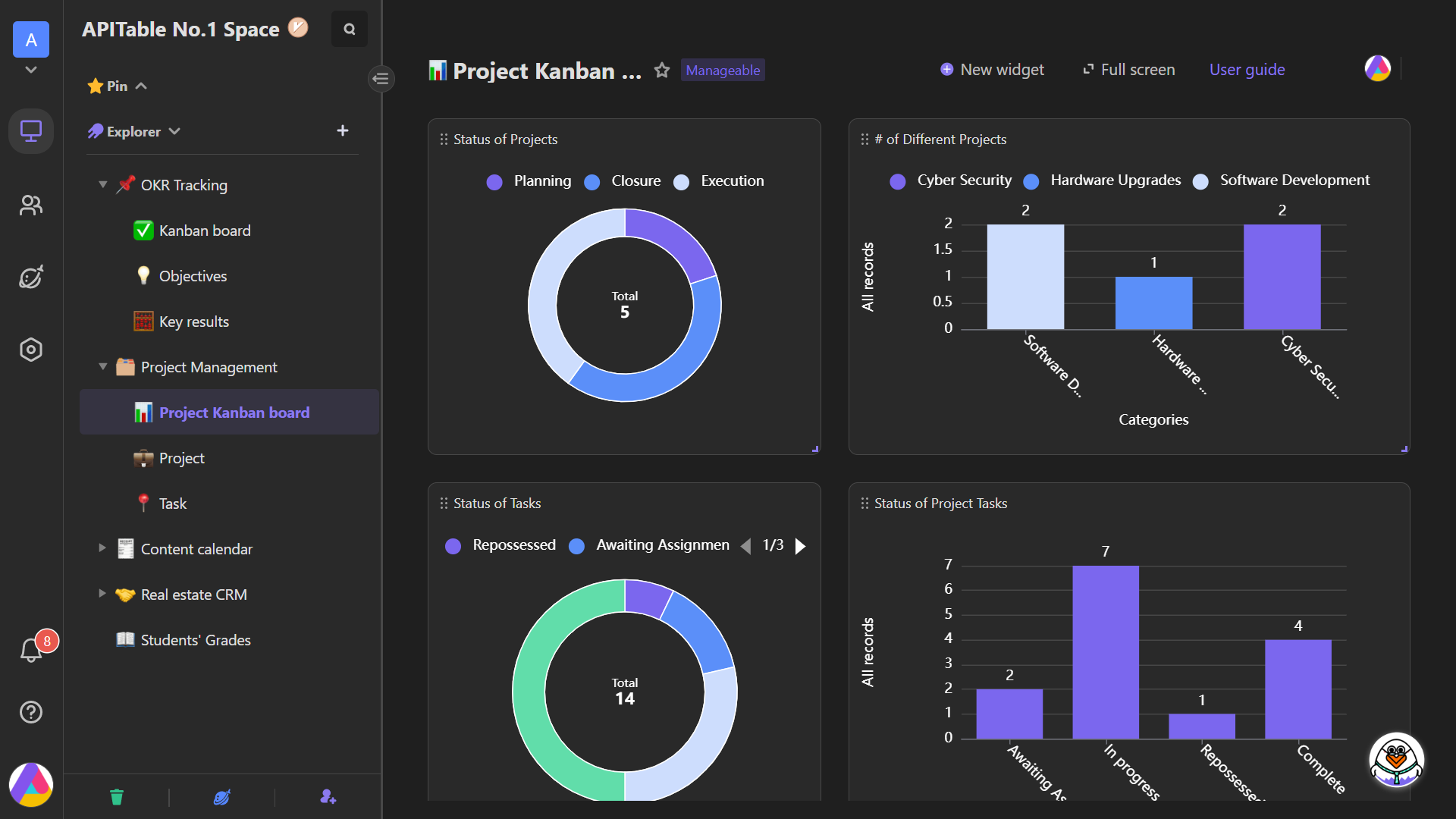This screenshot has width=1456, height=819.
Task: Open the Workbench monitor icon
Action: 31,131
